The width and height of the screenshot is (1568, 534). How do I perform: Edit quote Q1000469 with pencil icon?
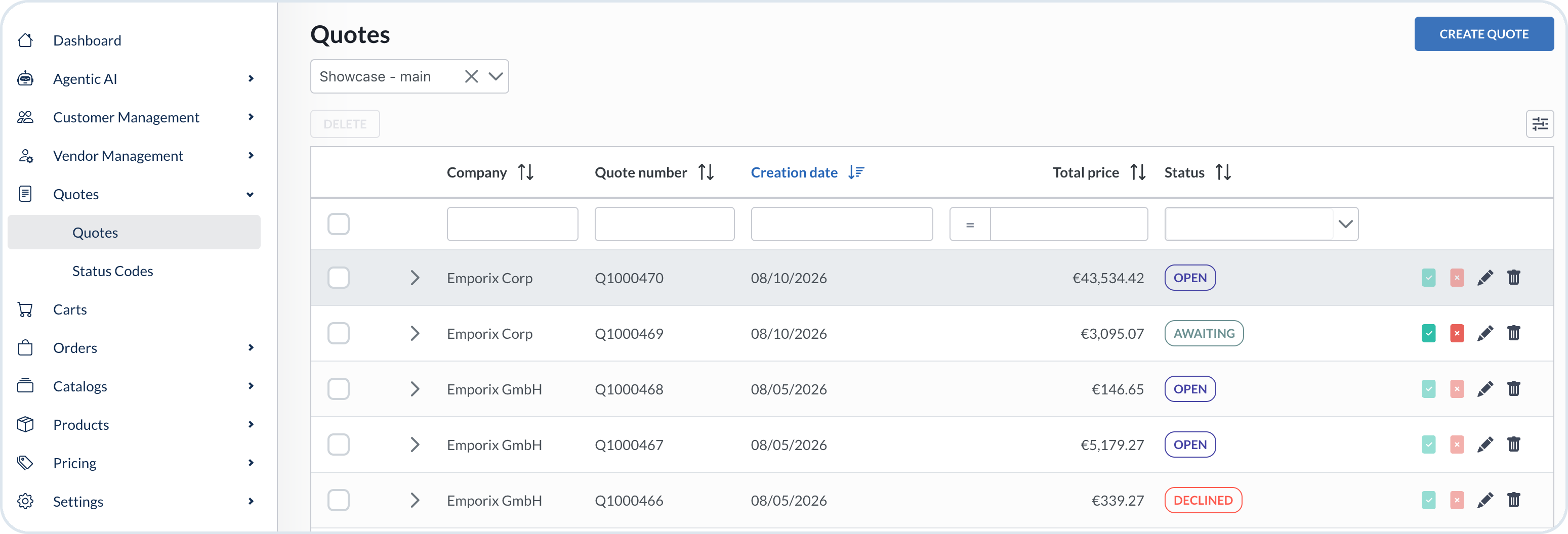[x=1485, y=333]
